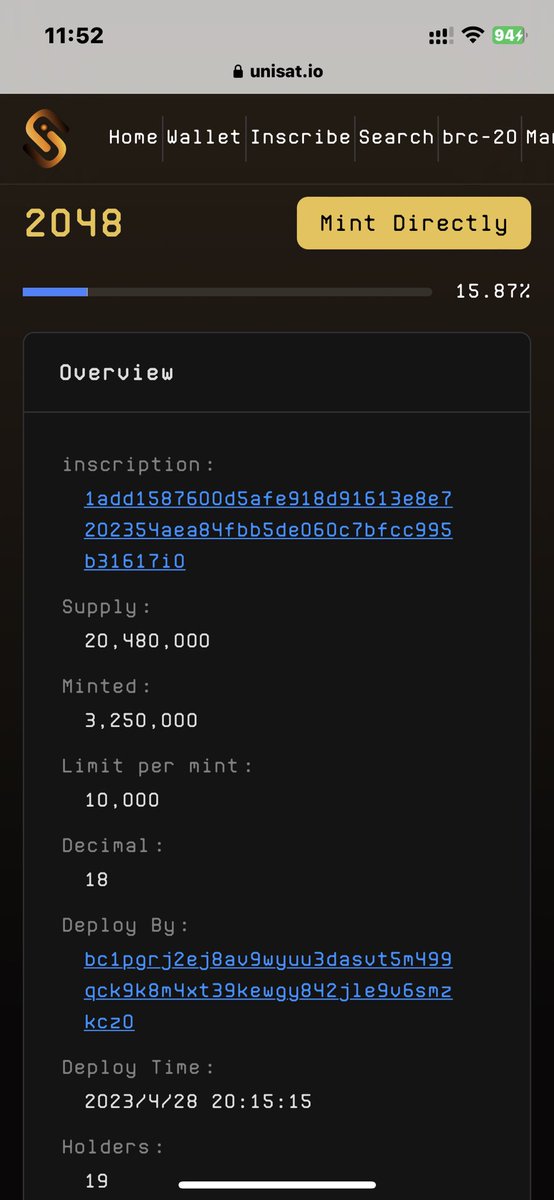Go to the Inscribe page
This screenshot has height=1200, width=554.
coord(300,137)
